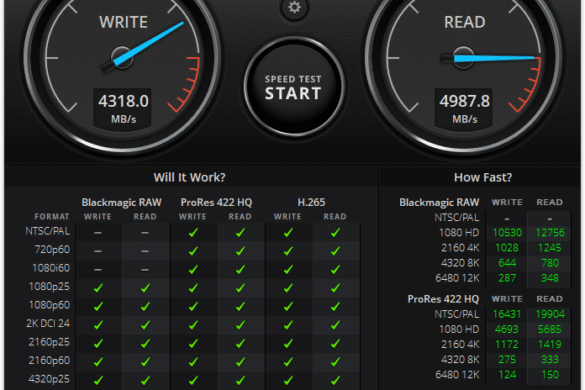Select the 16431 ProRes NTSC/PAL write value
585x390 pixels.
507,314
